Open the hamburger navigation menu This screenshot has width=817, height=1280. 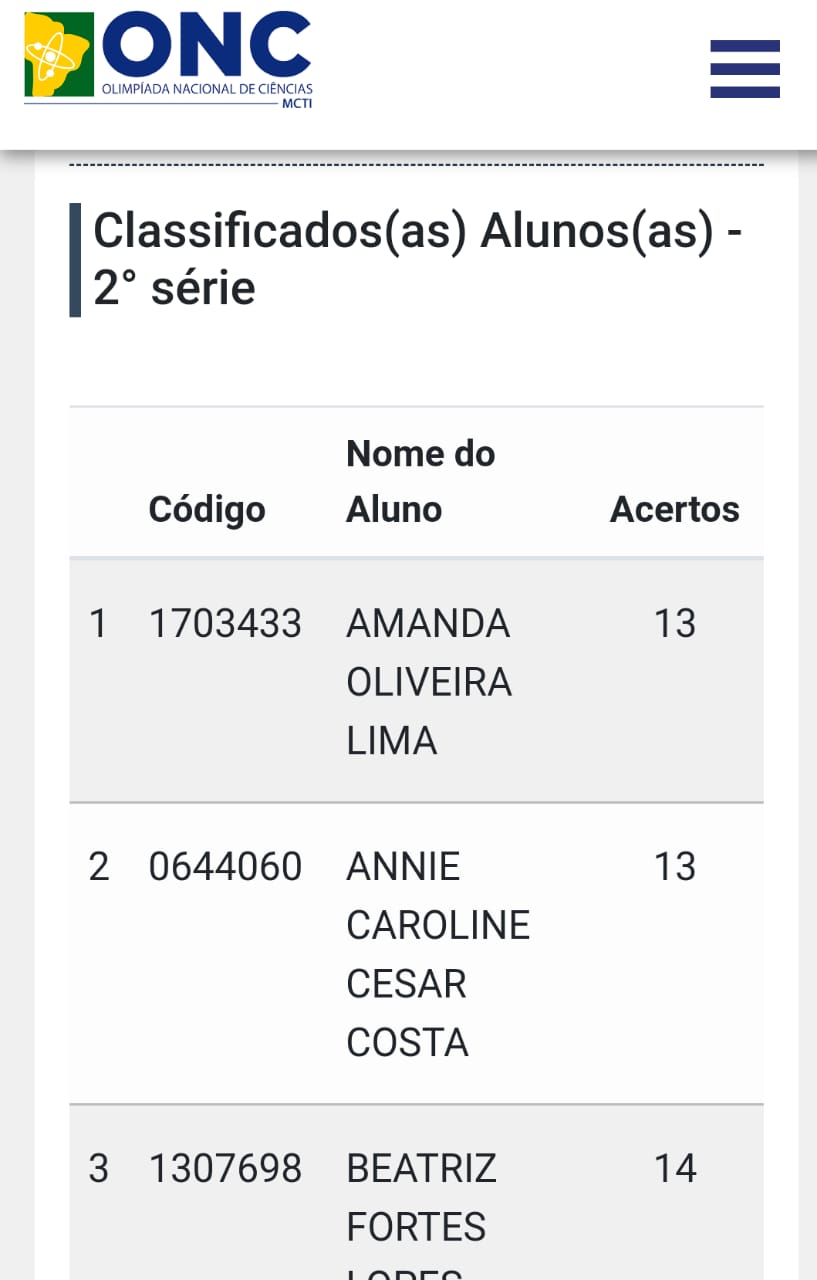point(745,69)
